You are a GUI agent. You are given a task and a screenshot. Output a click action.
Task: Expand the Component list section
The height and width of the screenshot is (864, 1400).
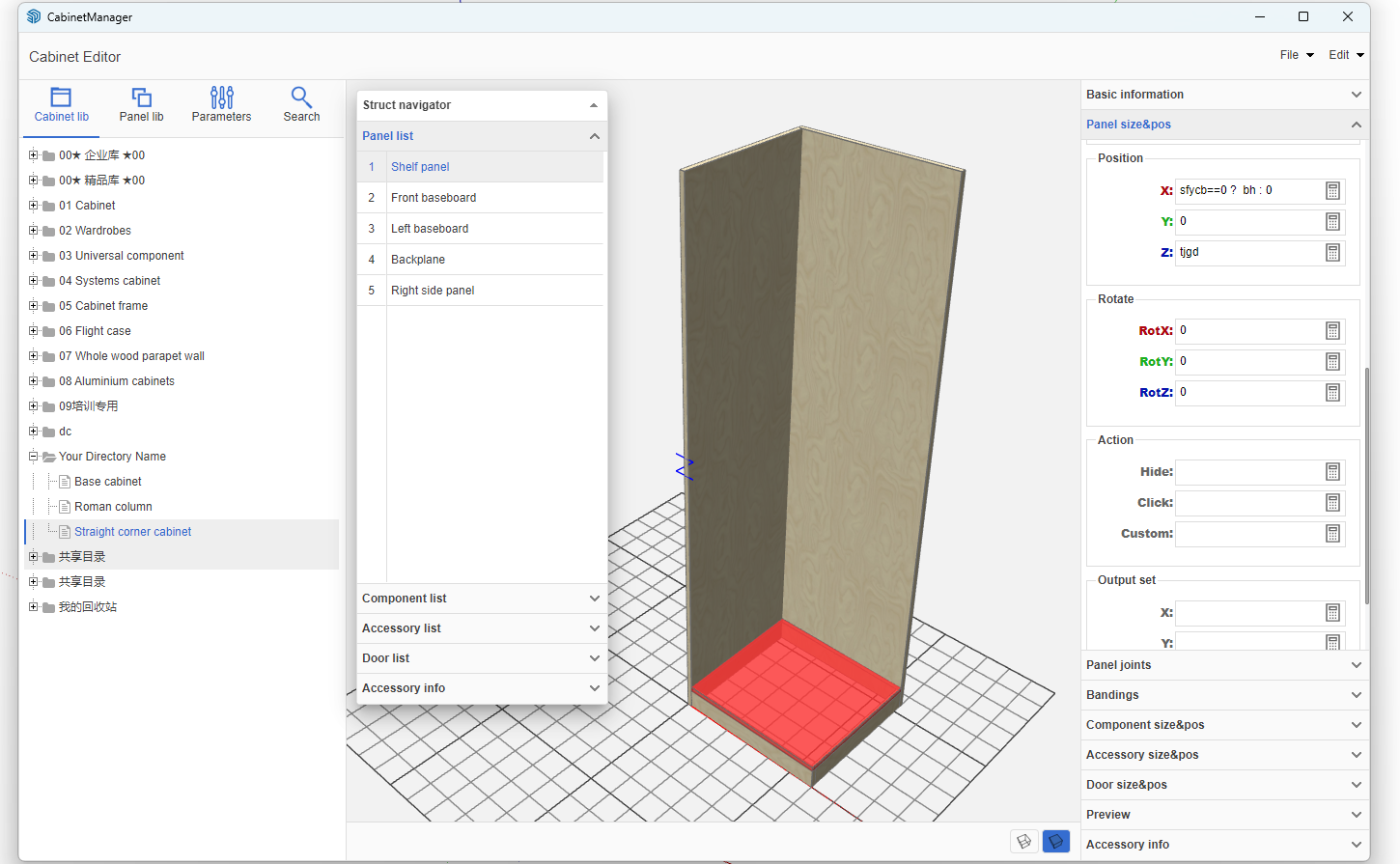pyautogui.click(x=481, y=599)
